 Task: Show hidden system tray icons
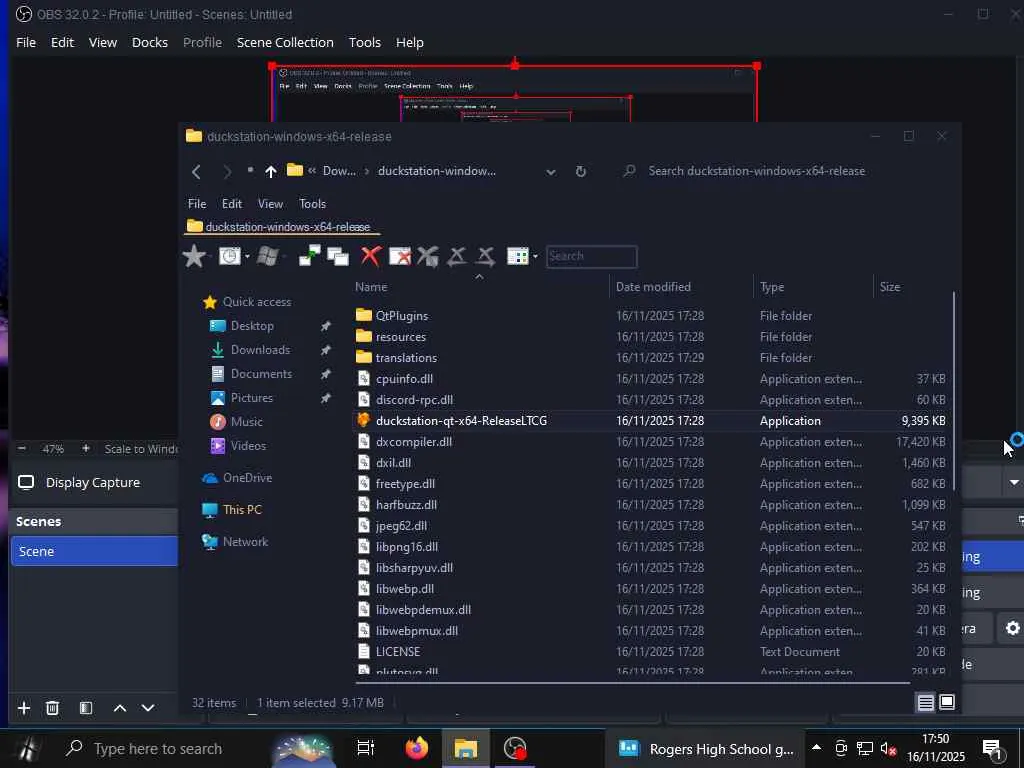(x=816, y=748)
